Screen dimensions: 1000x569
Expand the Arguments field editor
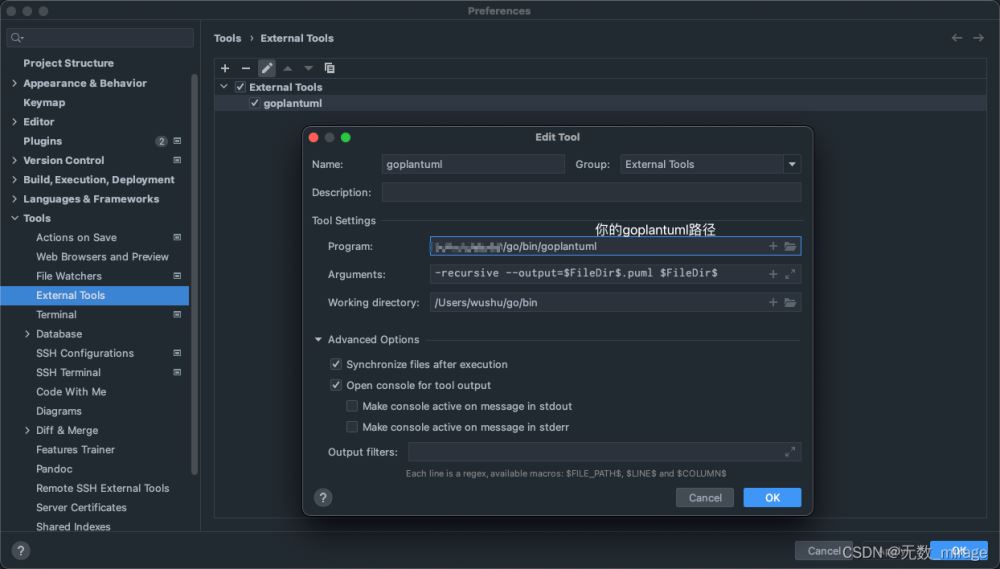790,274
